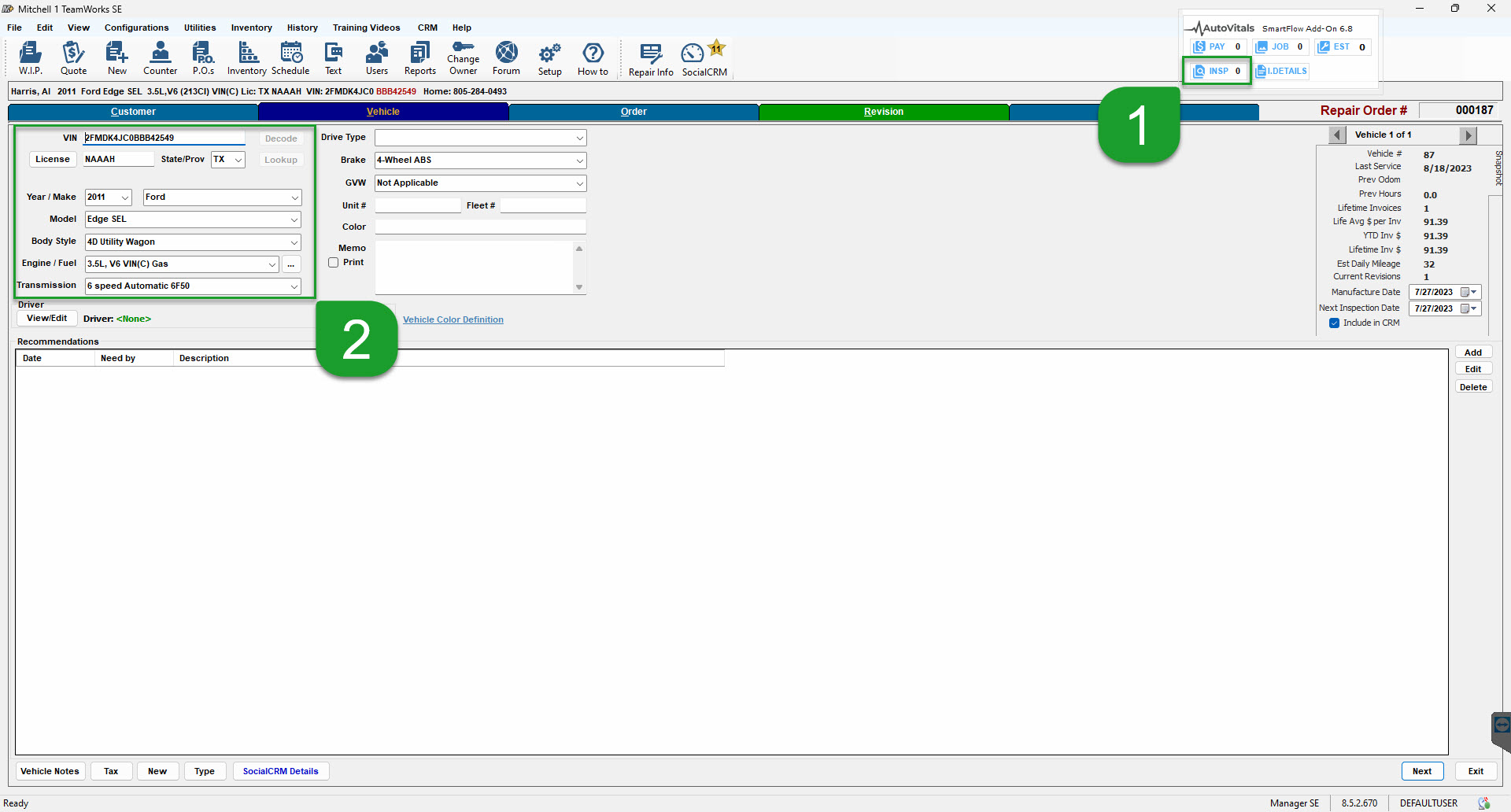This screenshot has width=1511, height=812.
Task: Open AutoVitals I.DETAILS
Action: click(x=1282, y=71)
